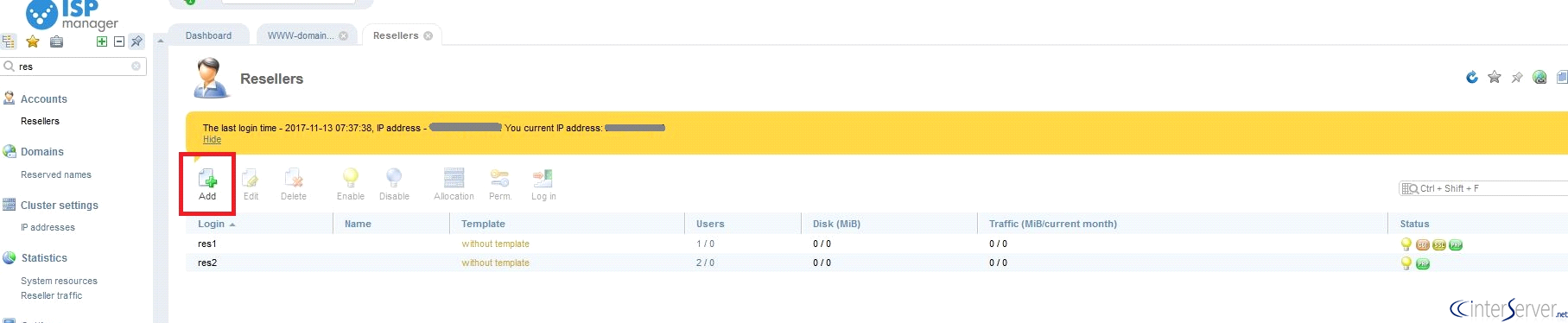Sort the table by the Login column

[x=259, y=224]
